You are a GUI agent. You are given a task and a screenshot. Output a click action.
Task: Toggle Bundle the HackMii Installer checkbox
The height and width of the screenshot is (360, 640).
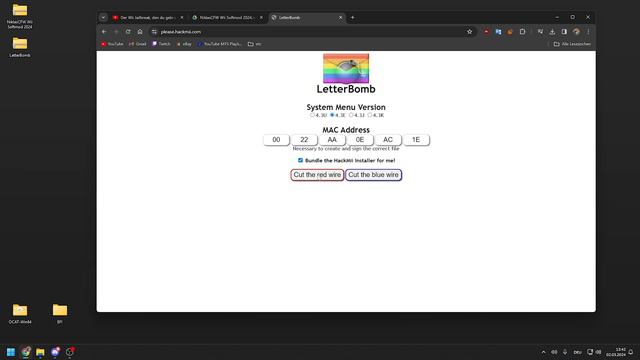click(300, 160)
